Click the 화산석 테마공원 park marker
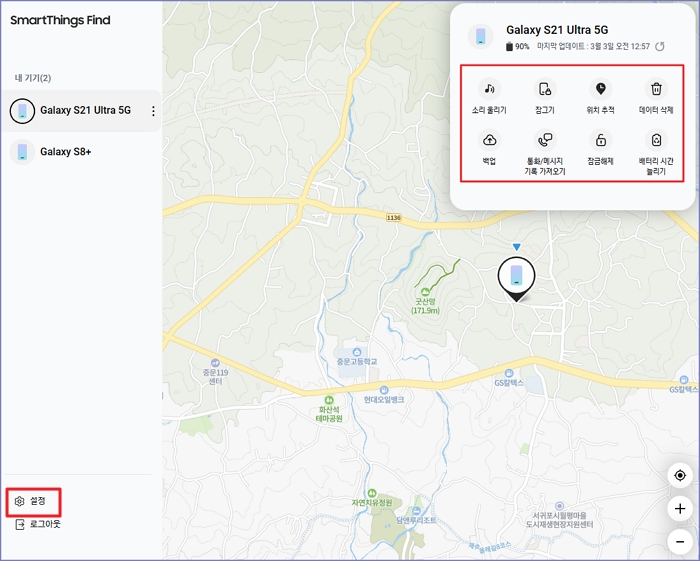This screenshot has width=700, height=561. (x=329, y=399)
